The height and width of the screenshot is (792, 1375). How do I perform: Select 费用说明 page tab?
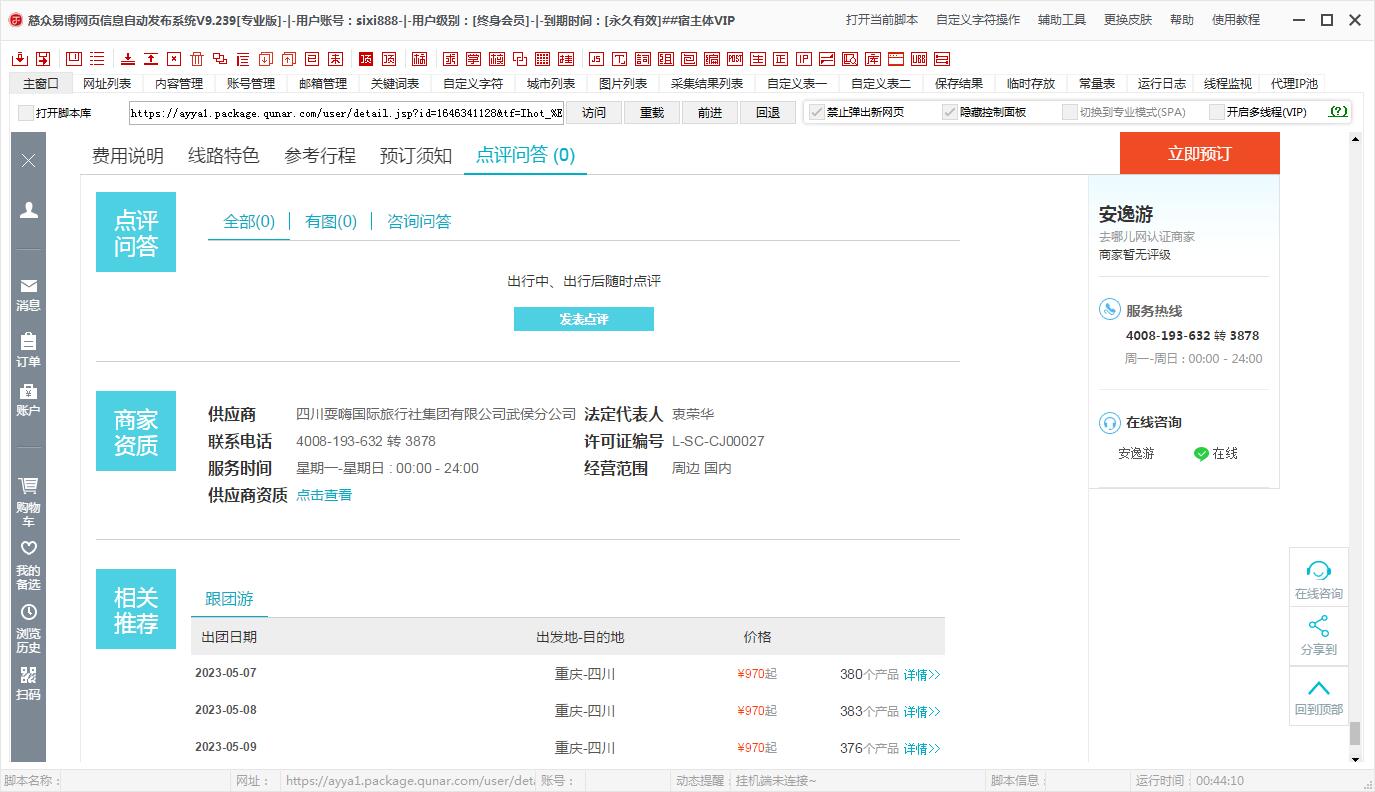[128, 155]
